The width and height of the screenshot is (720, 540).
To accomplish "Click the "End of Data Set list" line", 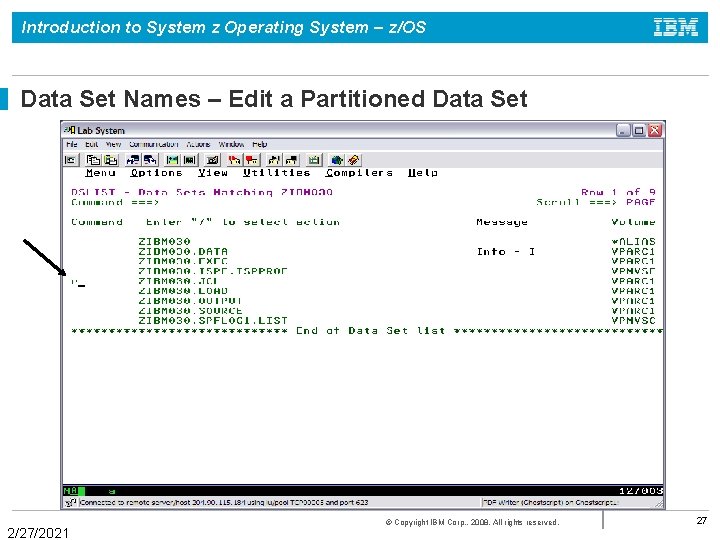I will click(x=367, y=331).
